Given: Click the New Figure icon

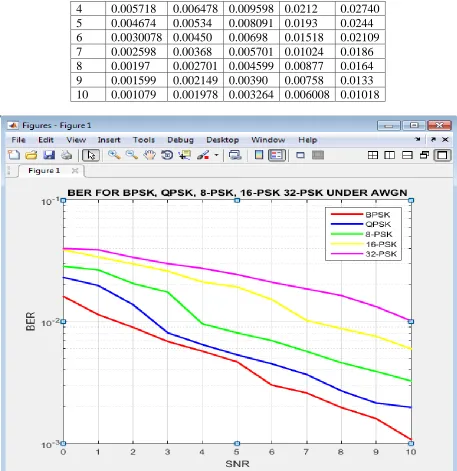Looking at the screenshot, I should tap(14, 155).
